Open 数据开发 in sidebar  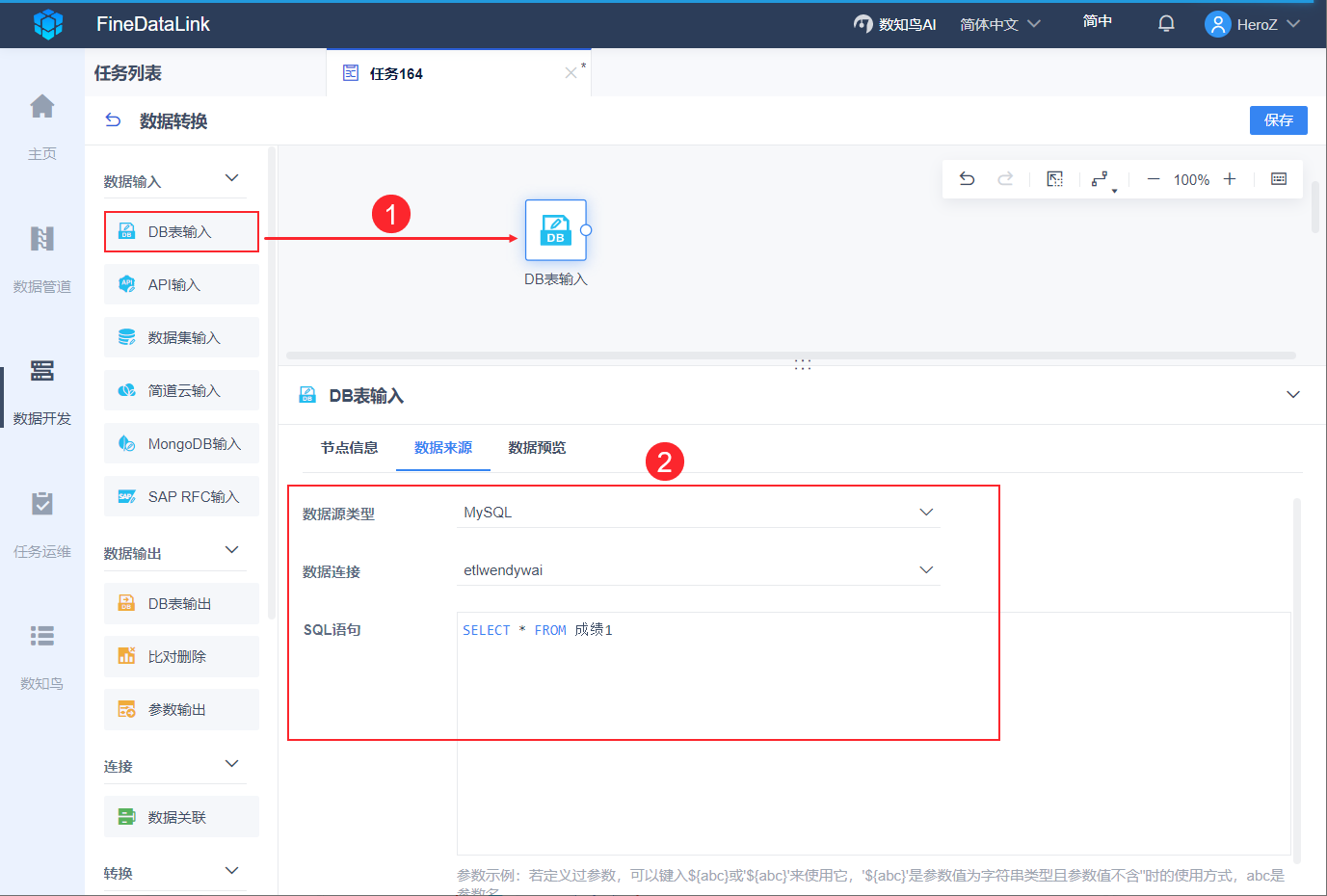coord(42,391)
